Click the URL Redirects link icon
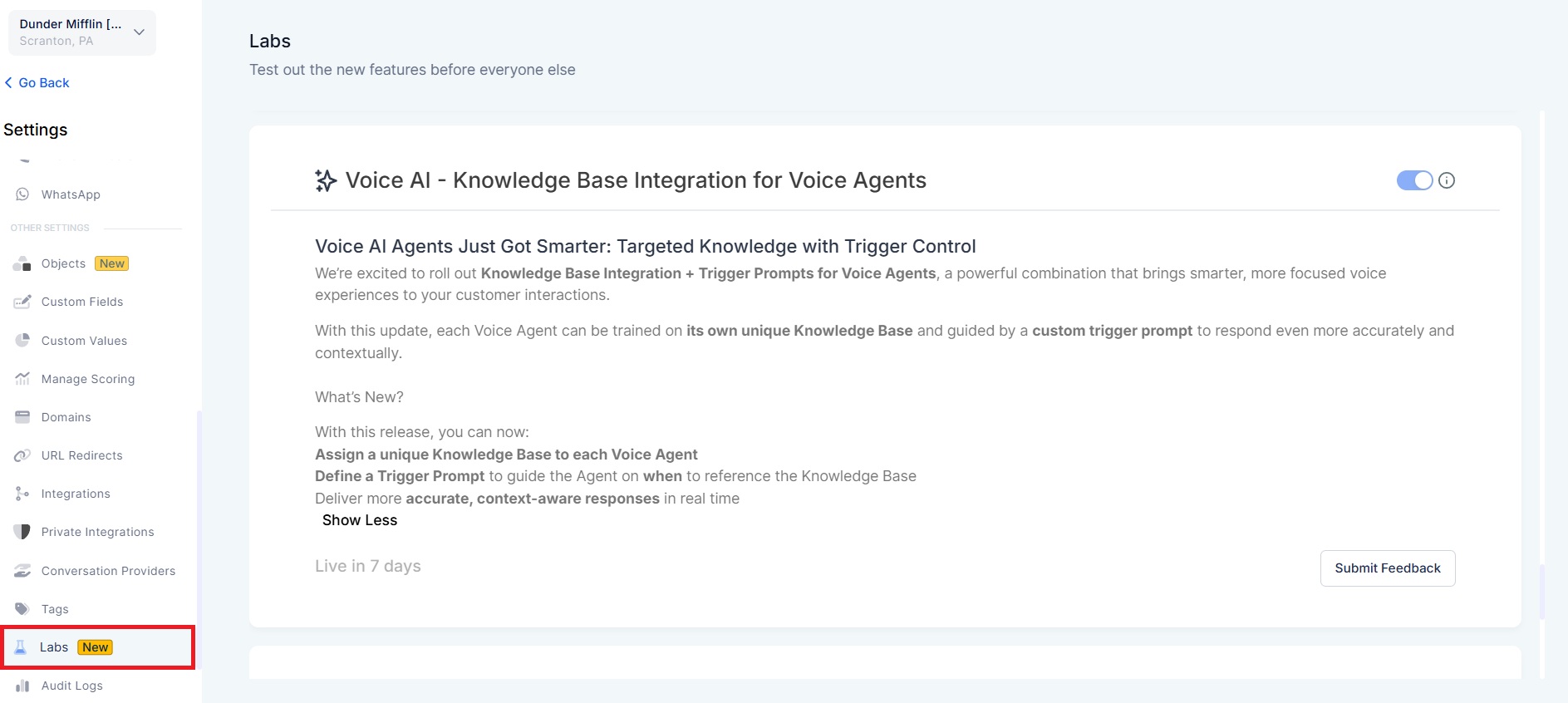The image size is (1568, 703). pyautogui.click(x=22, y=455)
